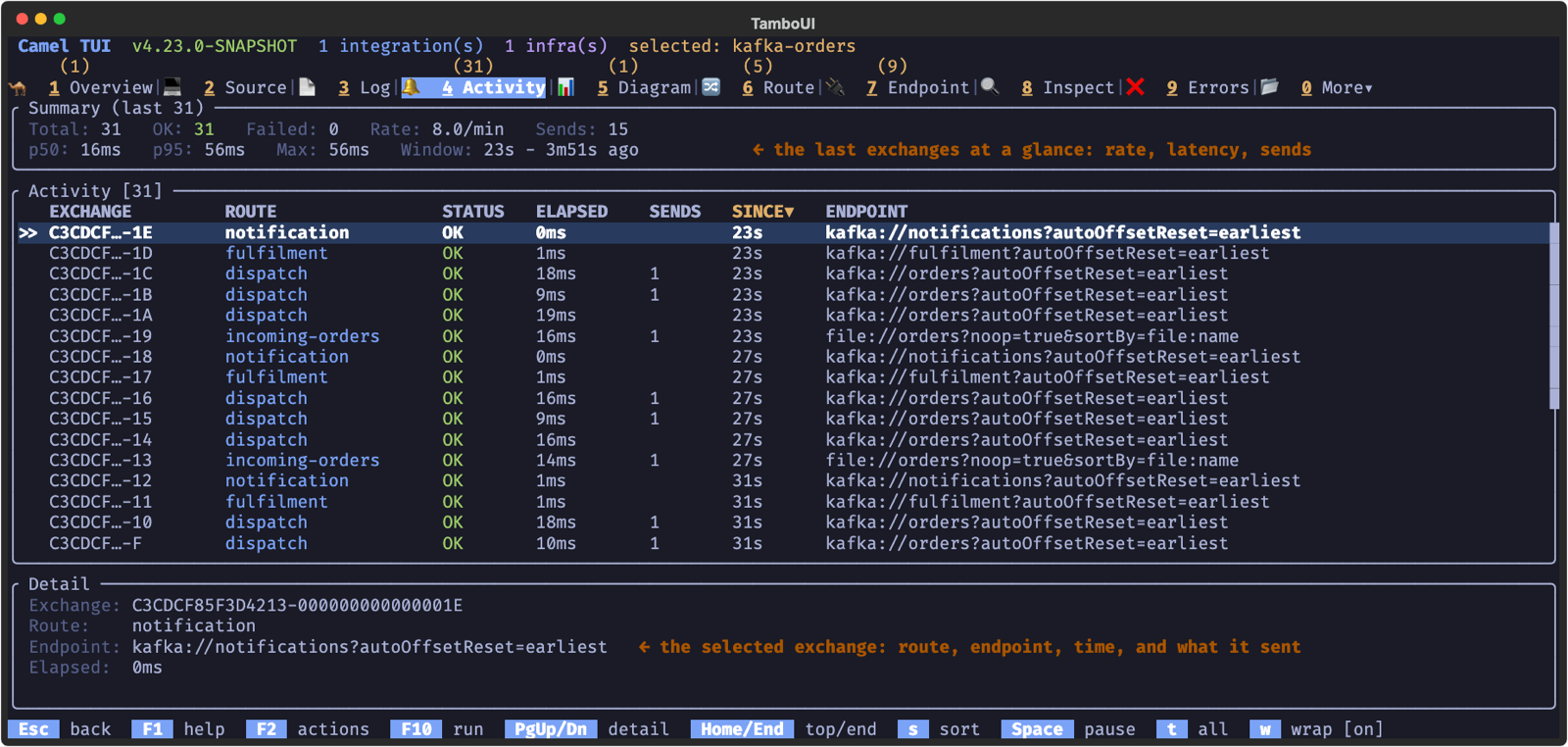
Task: Toggle the t all filter hint
Action: 1193,729
